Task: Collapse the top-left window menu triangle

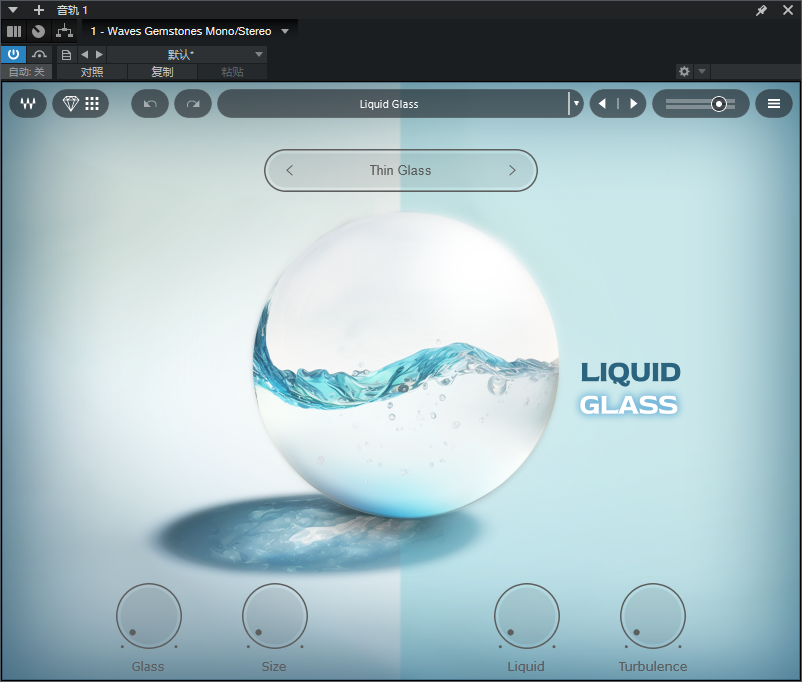Action: pyautogui.click(x=13, y=10)
